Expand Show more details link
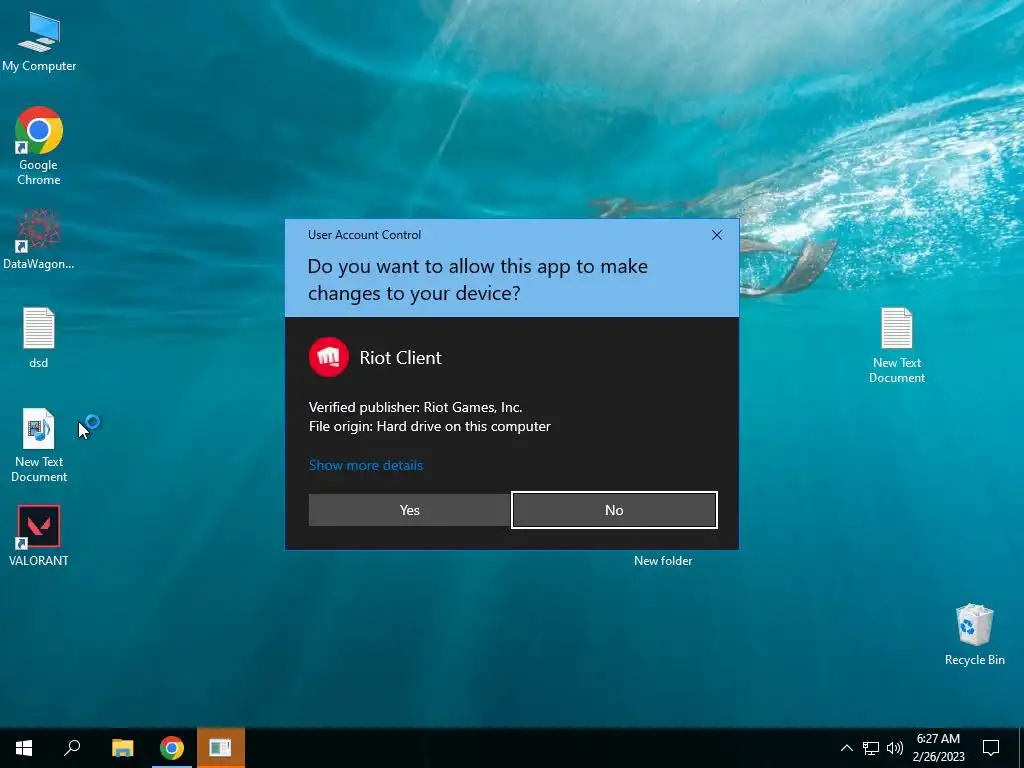This screenshot has width=1024, height=768. click(366, 465)
